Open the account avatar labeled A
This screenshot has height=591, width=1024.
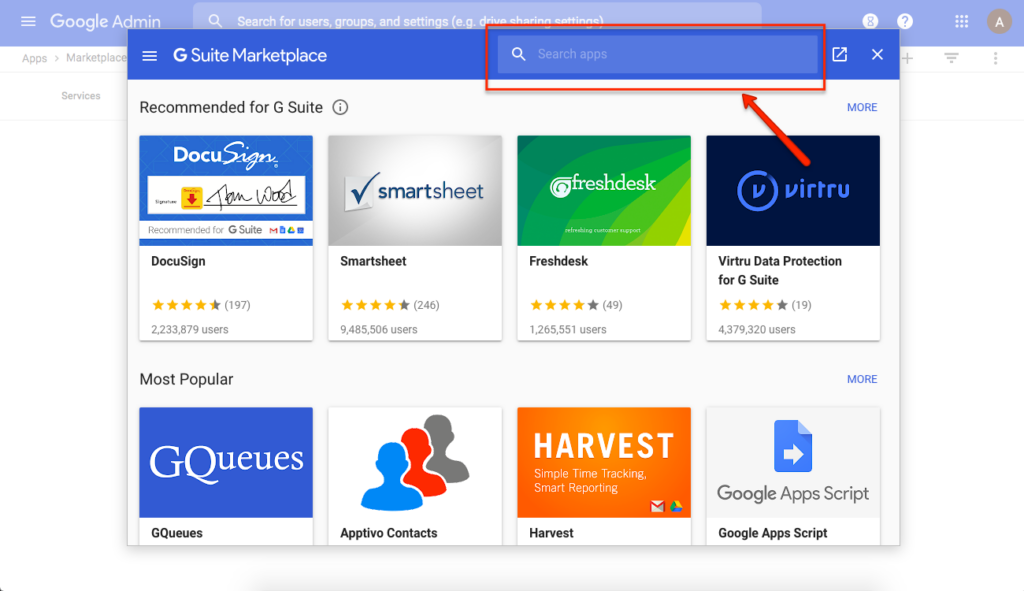(999, 22)
